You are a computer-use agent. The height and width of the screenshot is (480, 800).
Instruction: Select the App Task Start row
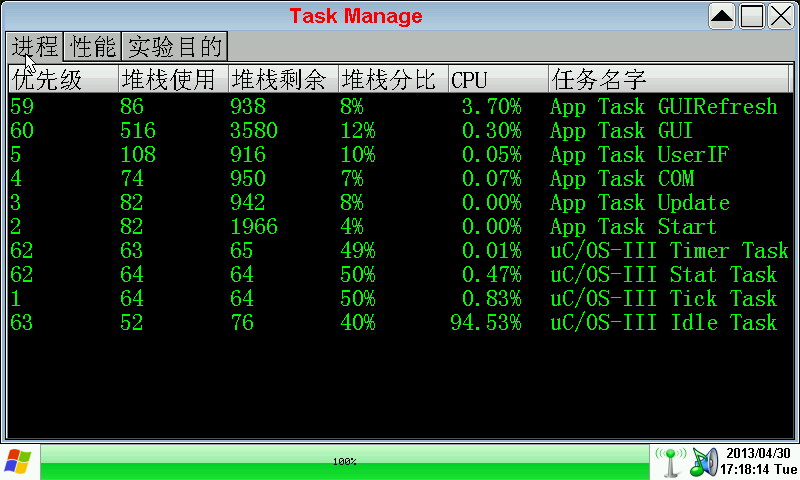[x=399, y=227]
